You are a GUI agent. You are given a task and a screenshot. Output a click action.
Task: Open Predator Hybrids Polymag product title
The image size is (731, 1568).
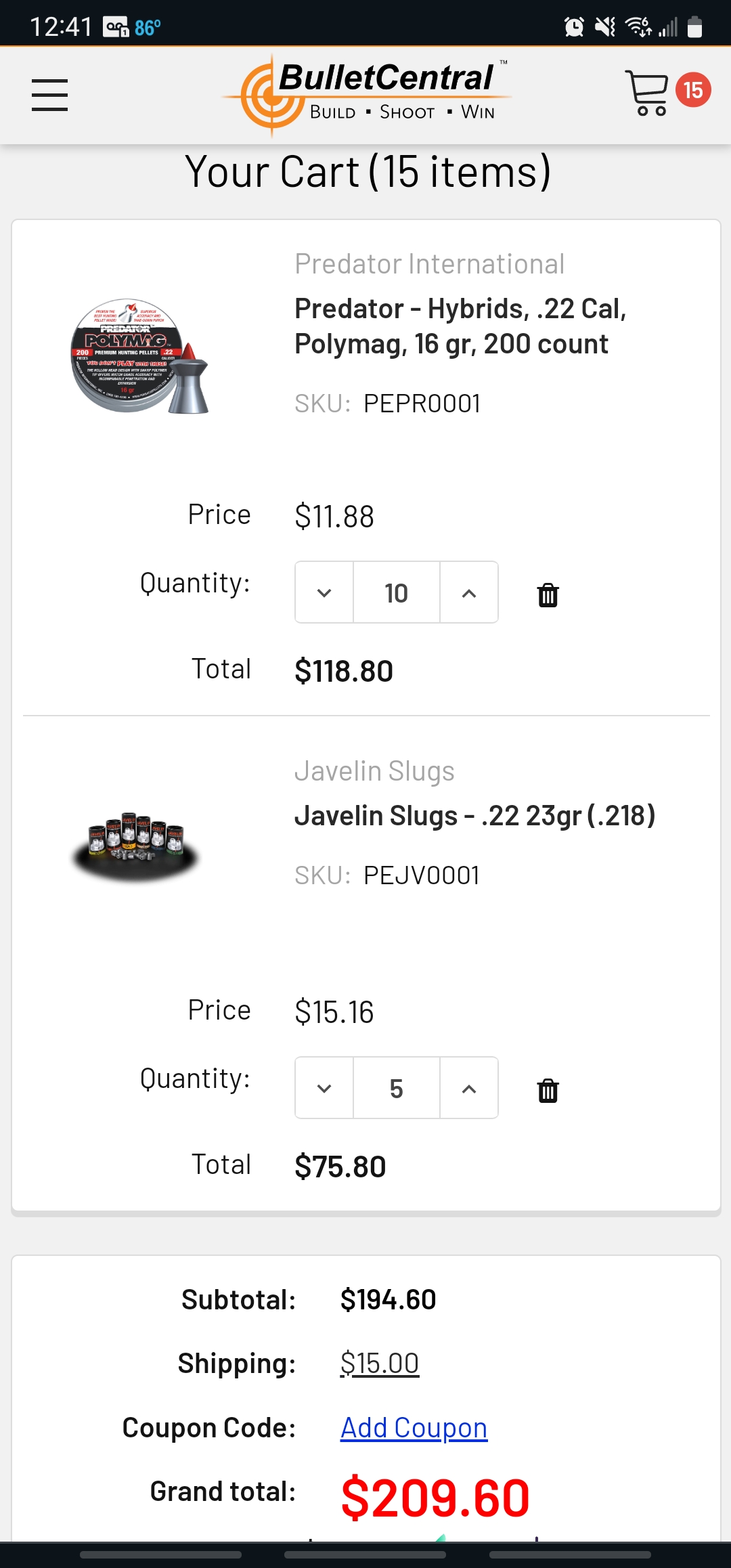(x=460, y=326)
